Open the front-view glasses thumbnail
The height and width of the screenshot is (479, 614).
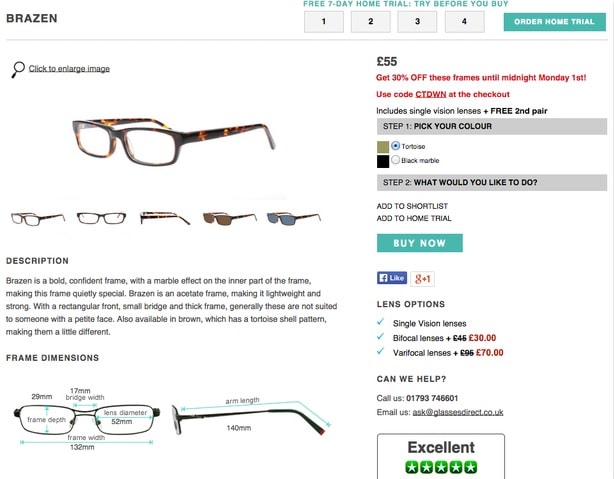point(101,218)
